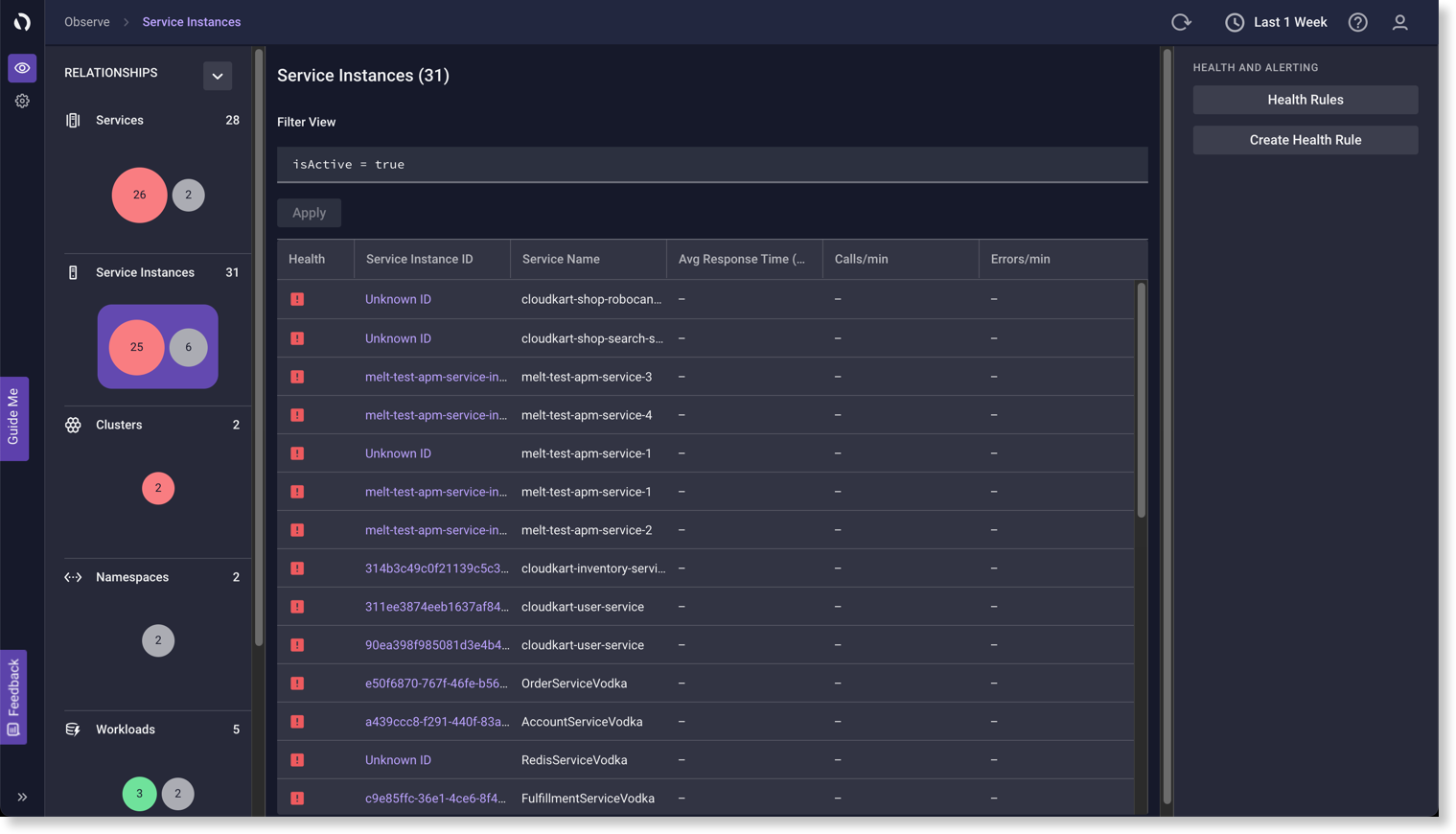Click critical health icon for melt-test-apm-service-2
The height and width of the screenshot is (834, 1456).
tap(297, 530)
